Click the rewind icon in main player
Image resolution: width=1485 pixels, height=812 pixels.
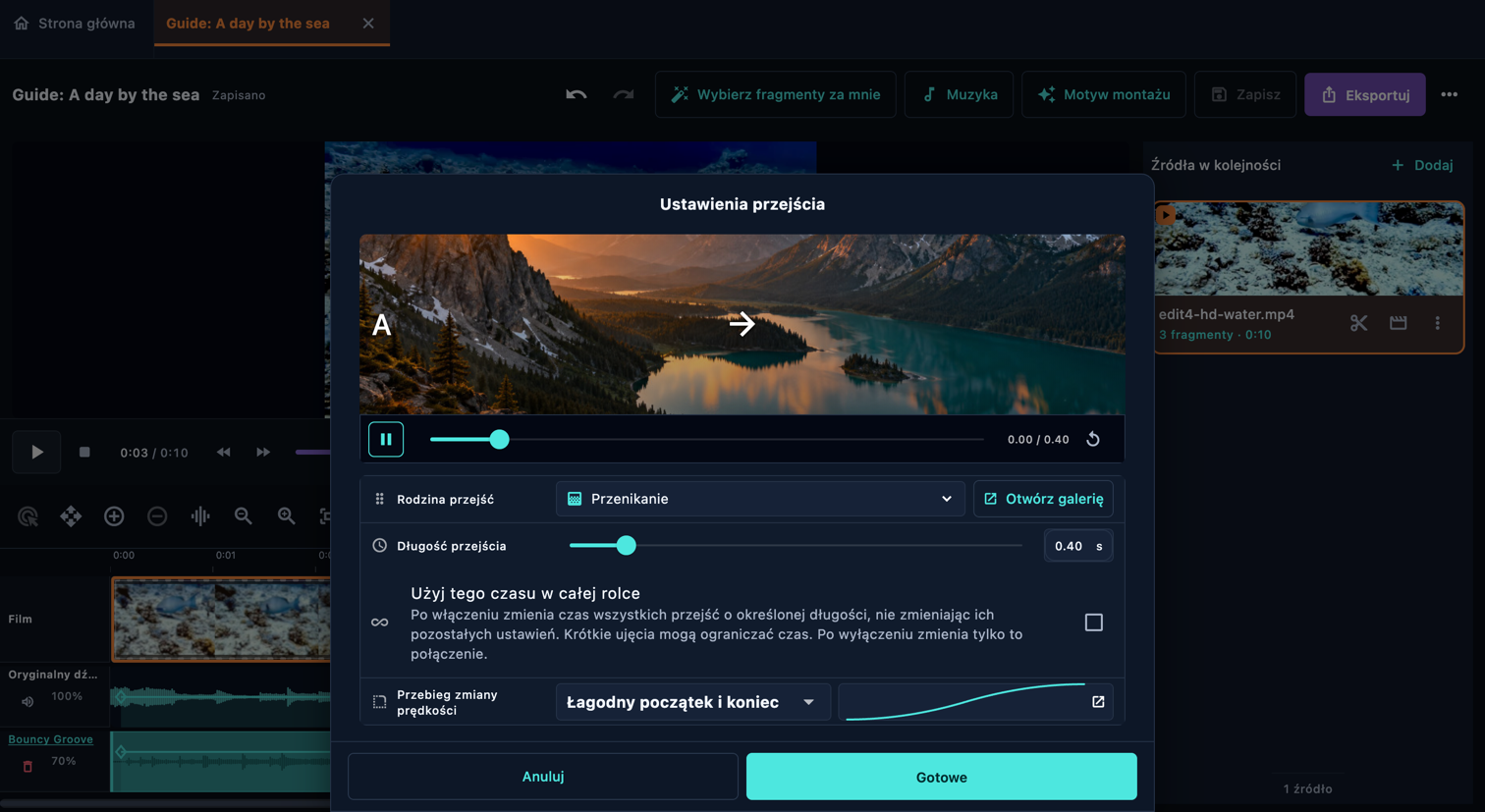point(224,452)
